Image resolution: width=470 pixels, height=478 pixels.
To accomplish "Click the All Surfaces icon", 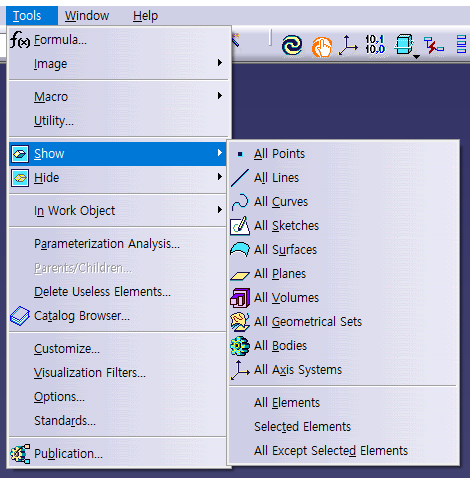I will coord(240,250).
